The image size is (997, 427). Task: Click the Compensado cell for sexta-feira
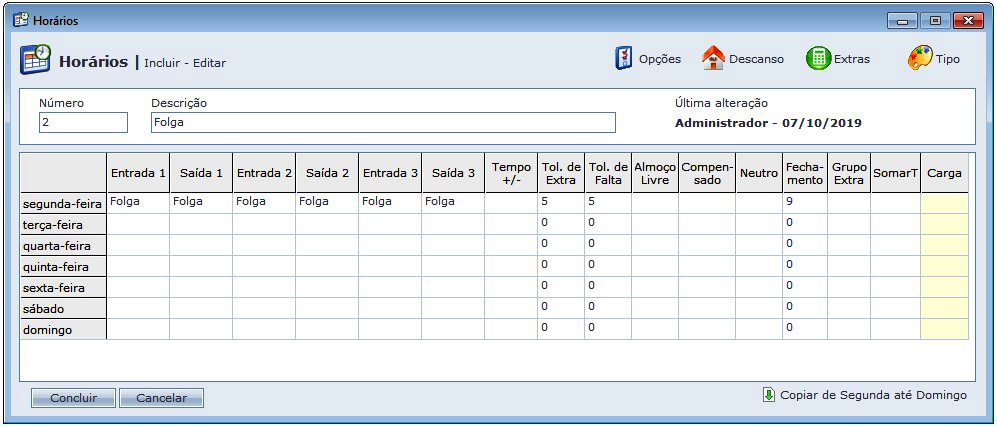pos(706,286)
